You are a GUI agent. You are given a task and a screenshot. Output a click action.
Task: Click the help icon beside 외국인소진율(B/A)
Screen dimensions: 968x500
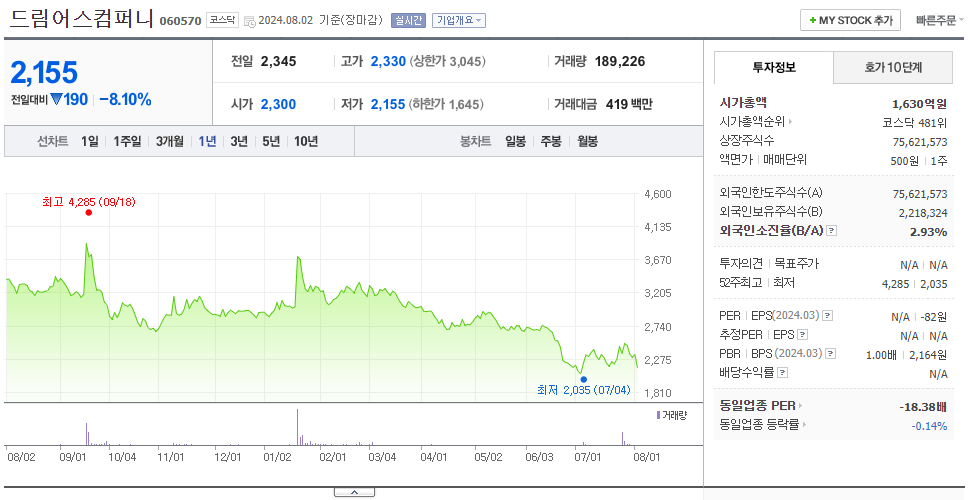click(832, 231)
